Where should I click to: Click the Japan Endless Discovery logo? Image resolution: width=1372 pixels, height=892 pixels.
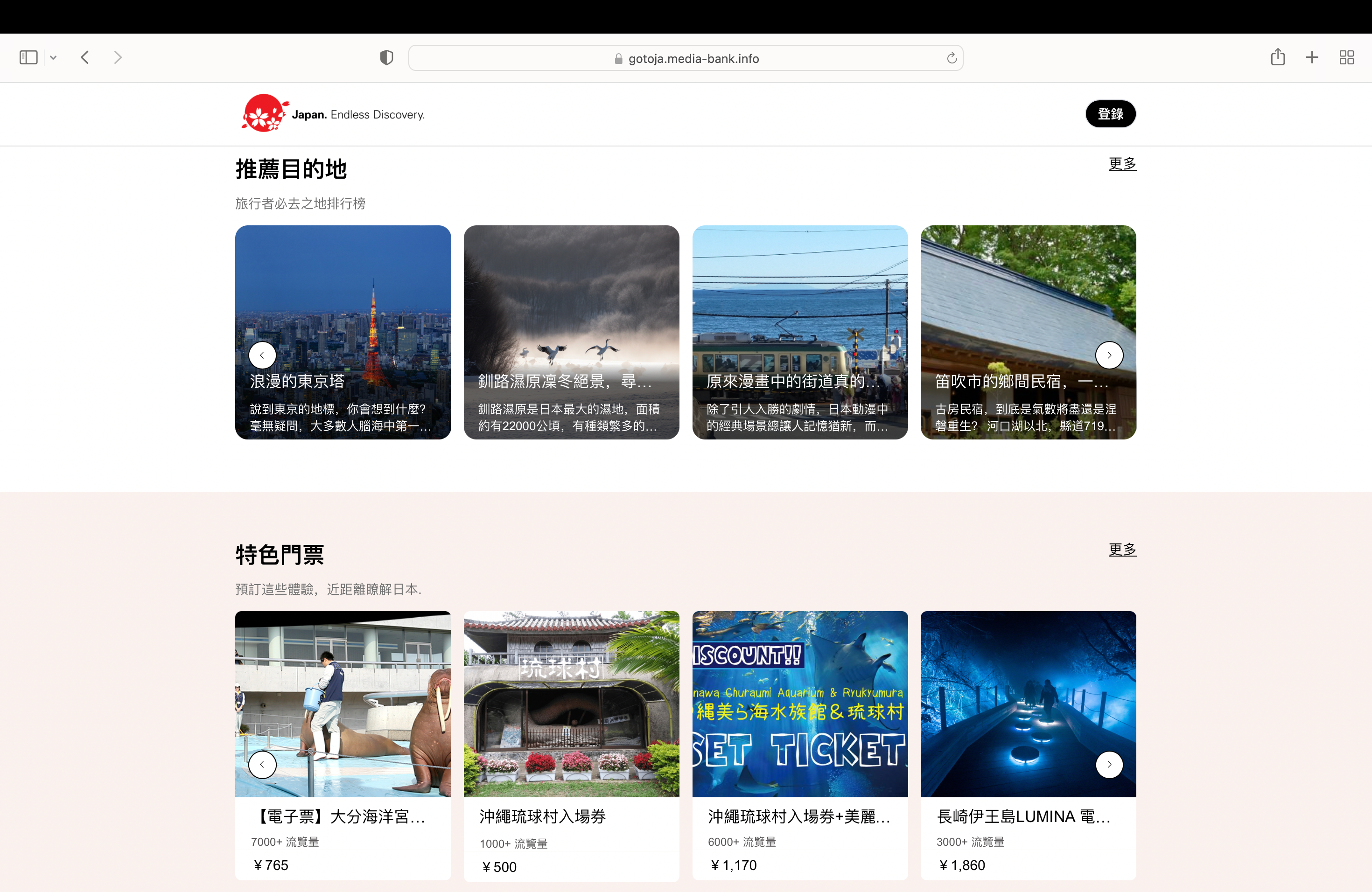tap(333, 113)
